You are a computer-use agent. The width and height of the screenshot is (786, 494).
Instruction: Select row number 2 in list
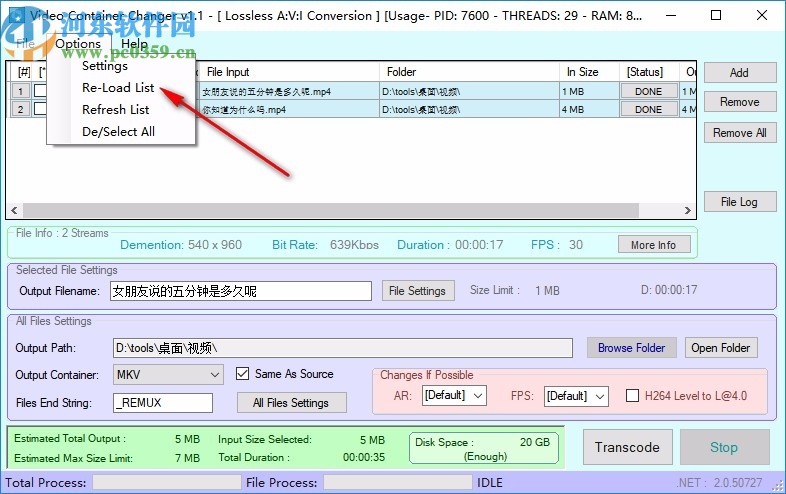click(x=21, y=109)
